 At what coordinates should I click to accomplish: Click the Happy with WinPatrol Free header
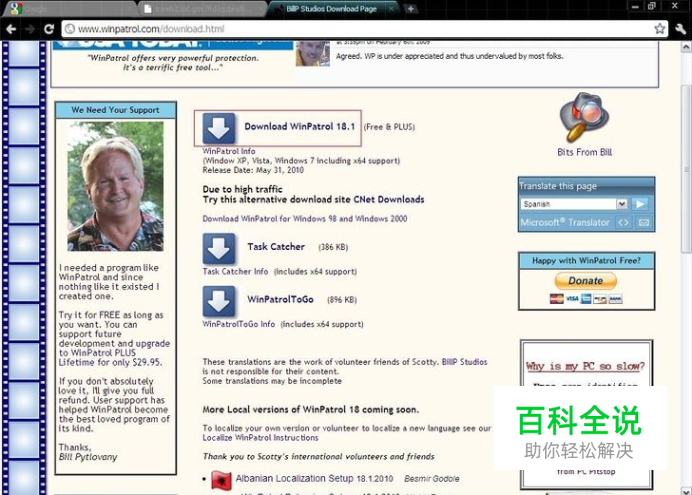586,261
